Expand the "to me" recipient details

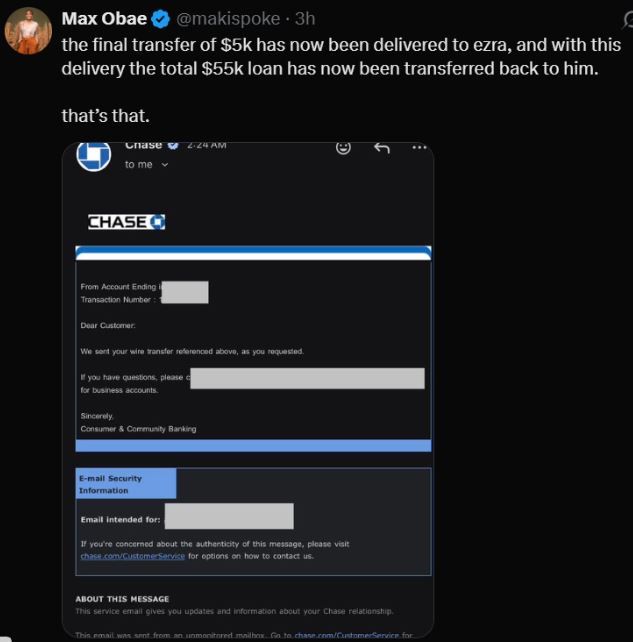pyautogui.click(x=146, y=165)
